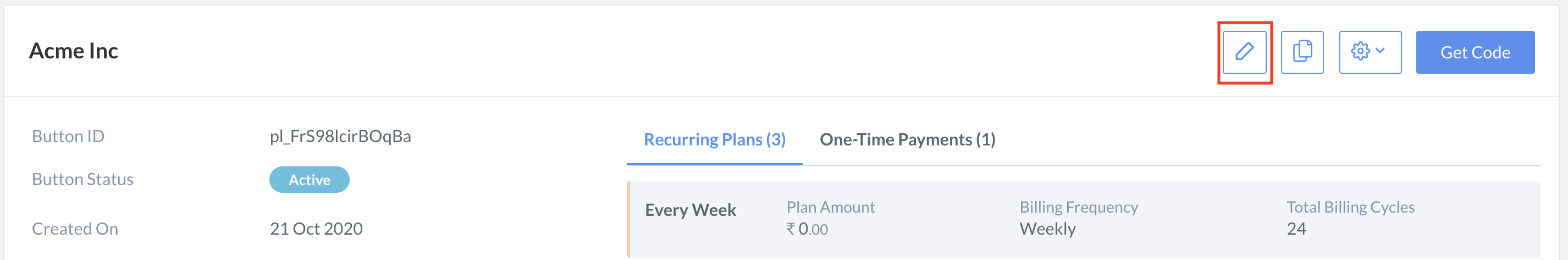
Task: Click the ₹ 0.00 plan amount
Action: 807,229
